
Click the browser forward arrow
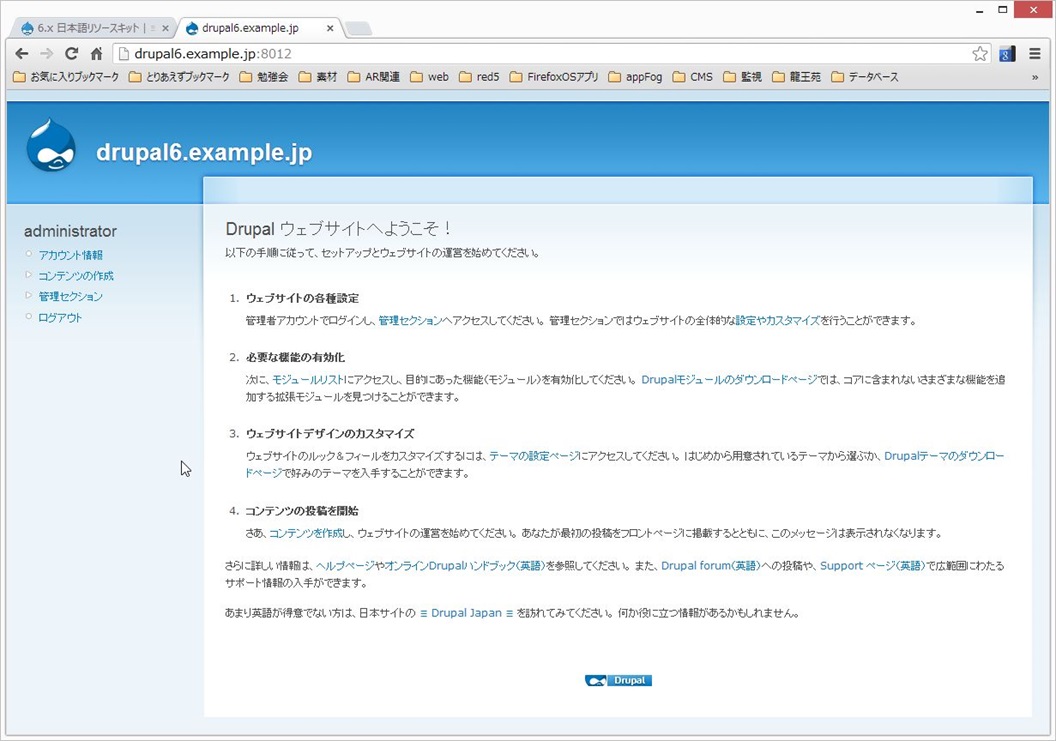pyautogui.click(x=46, y=54)
